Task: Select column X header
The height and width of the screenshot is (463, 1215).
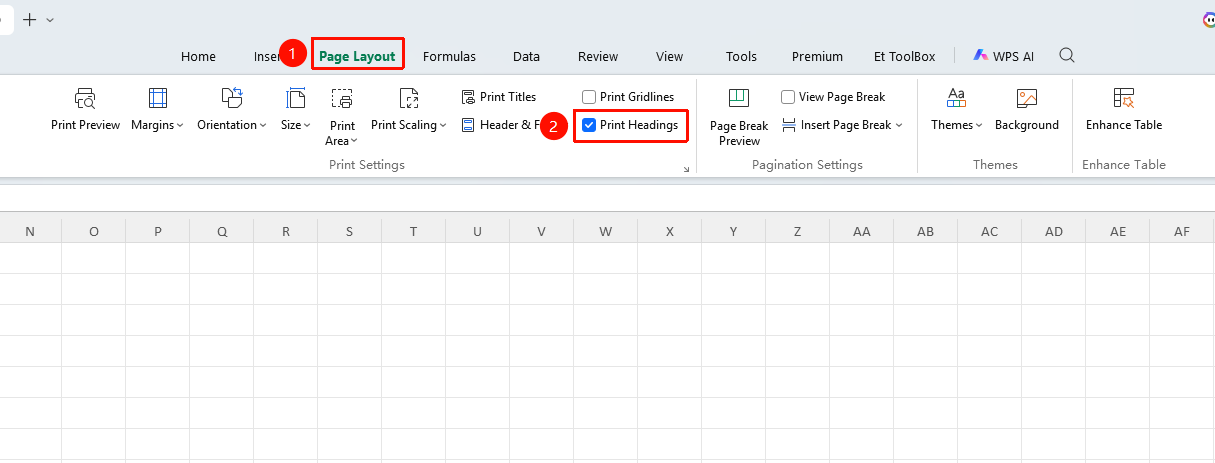Action: pos(670,231)
